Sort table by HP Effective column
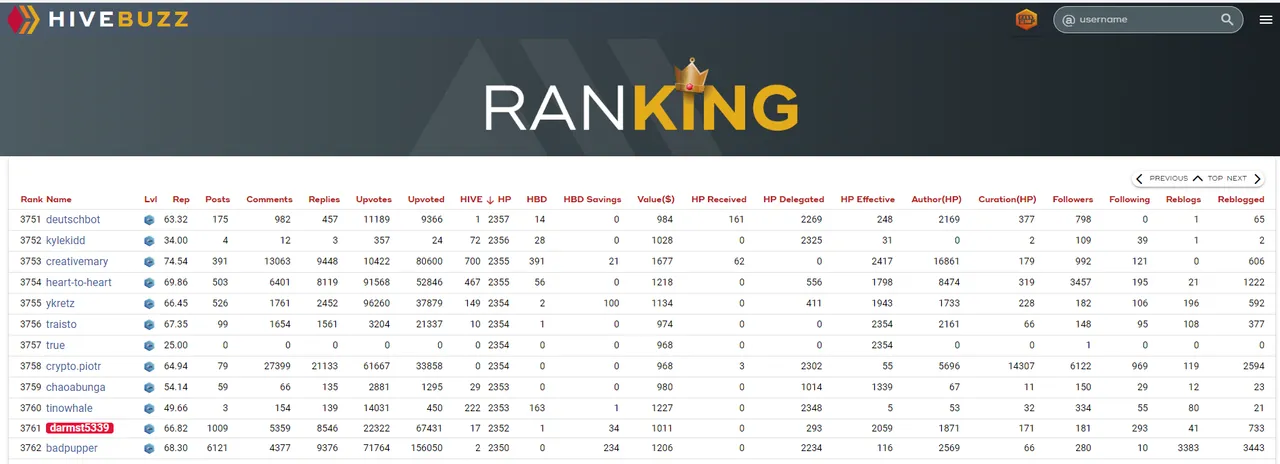Viewport: 1280px width, 464px height. point(868,199)
